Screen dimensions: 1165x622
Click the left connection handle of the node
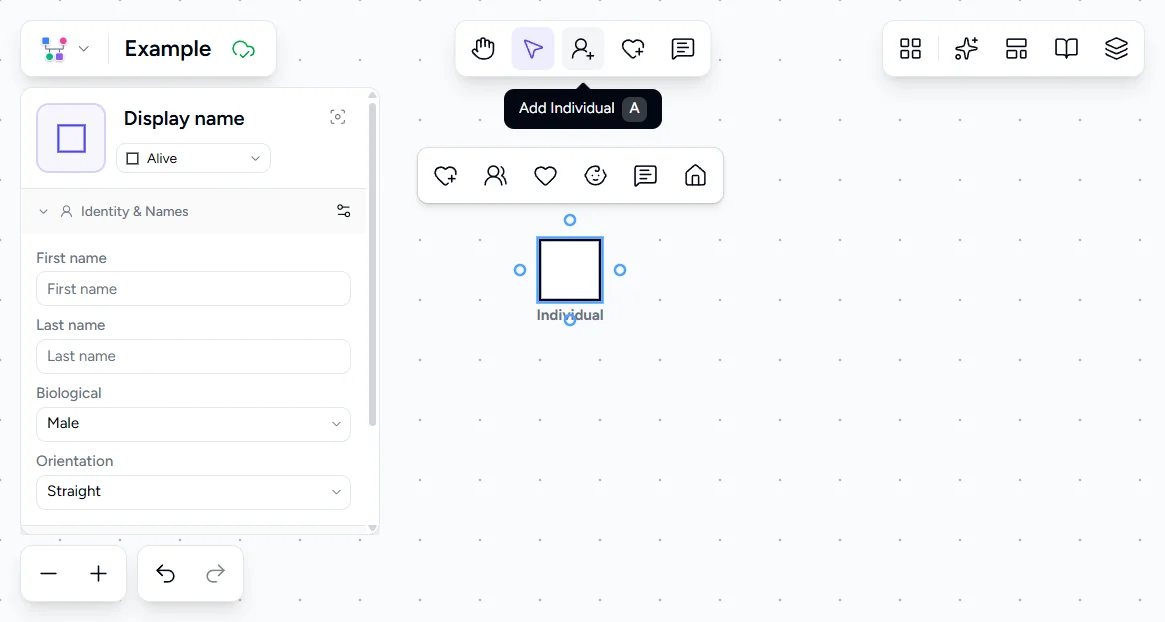[520, 270]
